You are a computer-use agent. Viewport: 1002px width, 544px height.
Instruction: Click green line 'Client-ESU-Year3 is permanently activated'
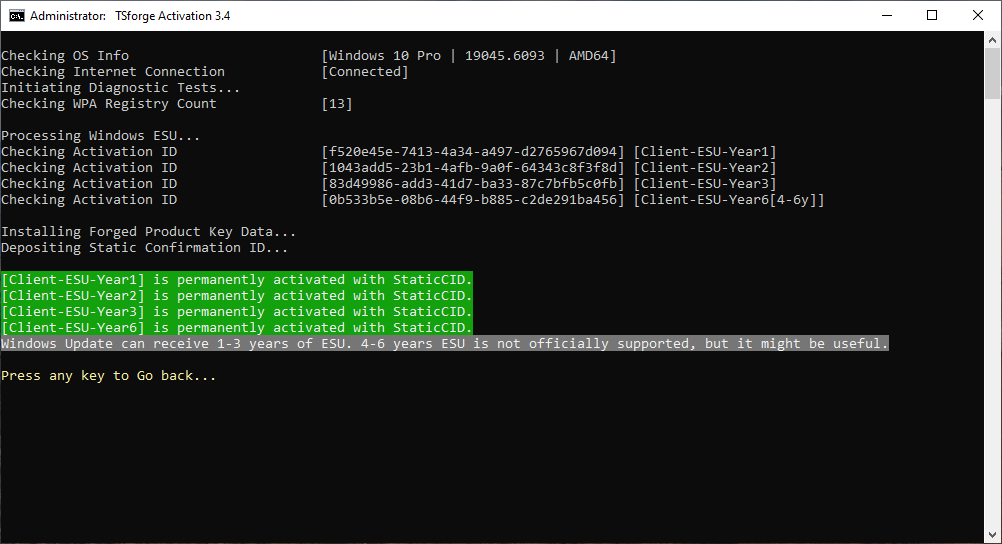point(236,311)
